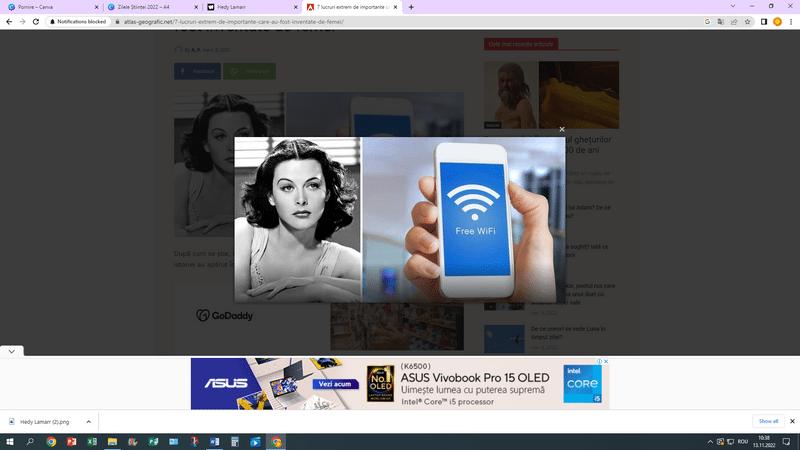Open Calculator from the taskbar
This screenshot has width=800, height=450.
tap(235, 442)
